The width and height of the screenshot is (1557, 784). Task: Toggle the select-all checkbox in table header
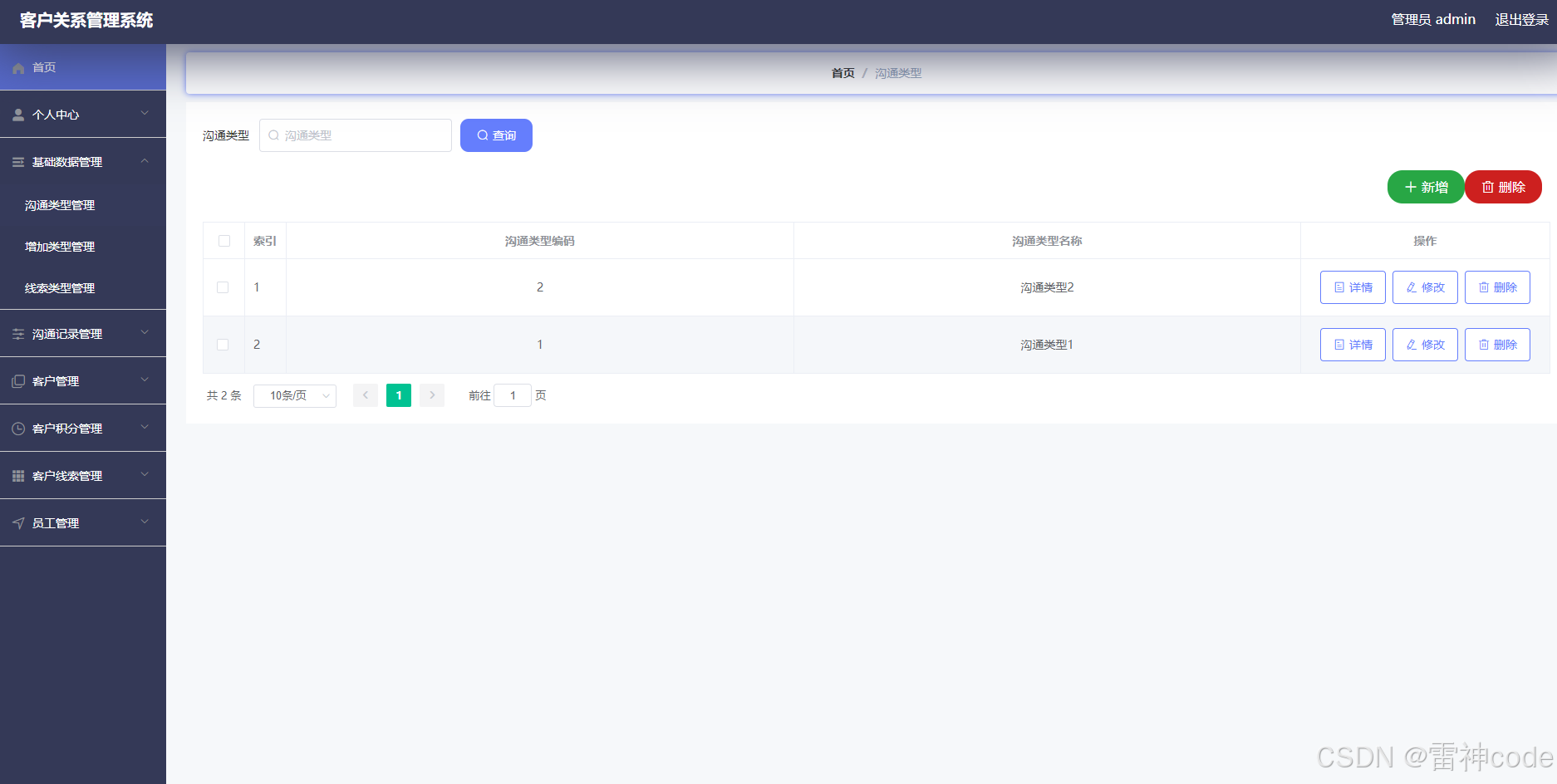pos(223,240)
